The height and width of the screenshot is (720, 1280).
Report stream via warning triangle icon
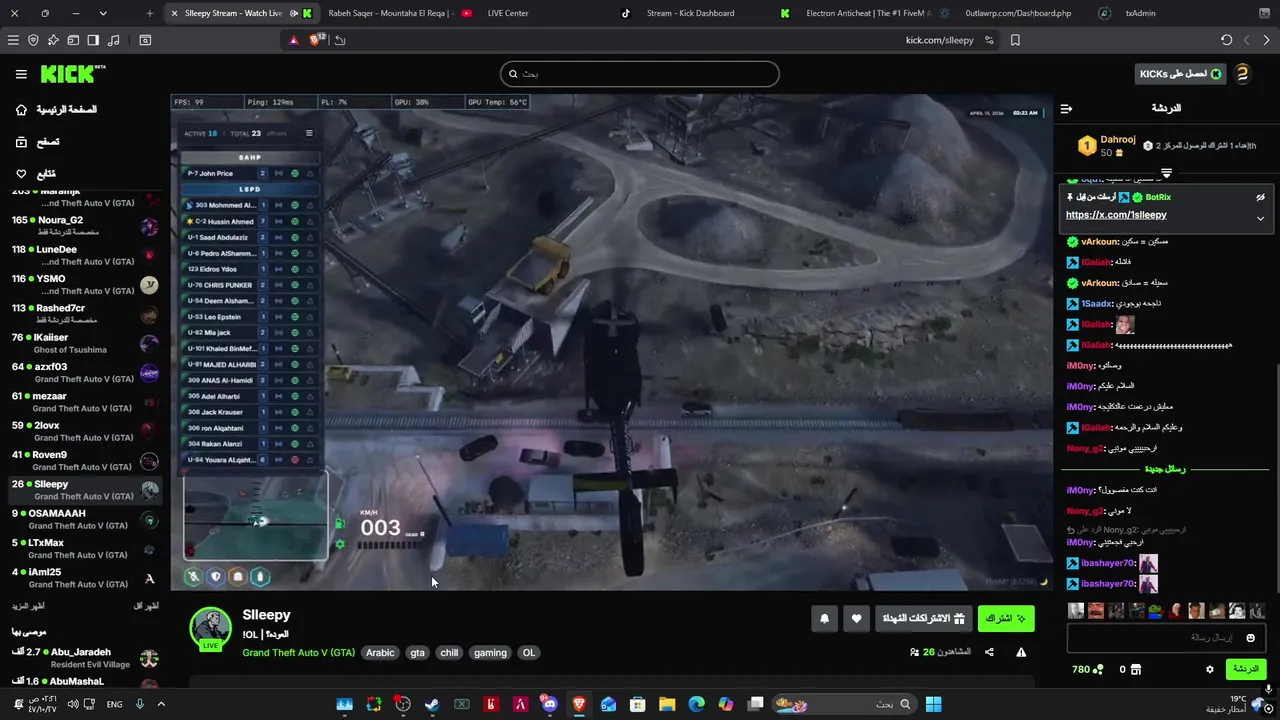1021,652
